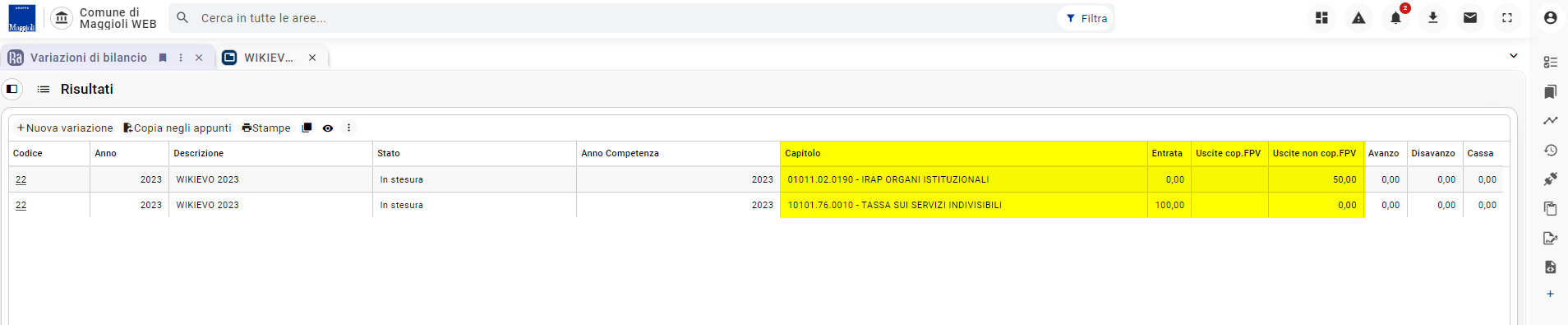Image resolution: width=1568 pixels, height=325 pixels.
Task: Toggle the side panel collapse button
Action: tap(12, 89)
